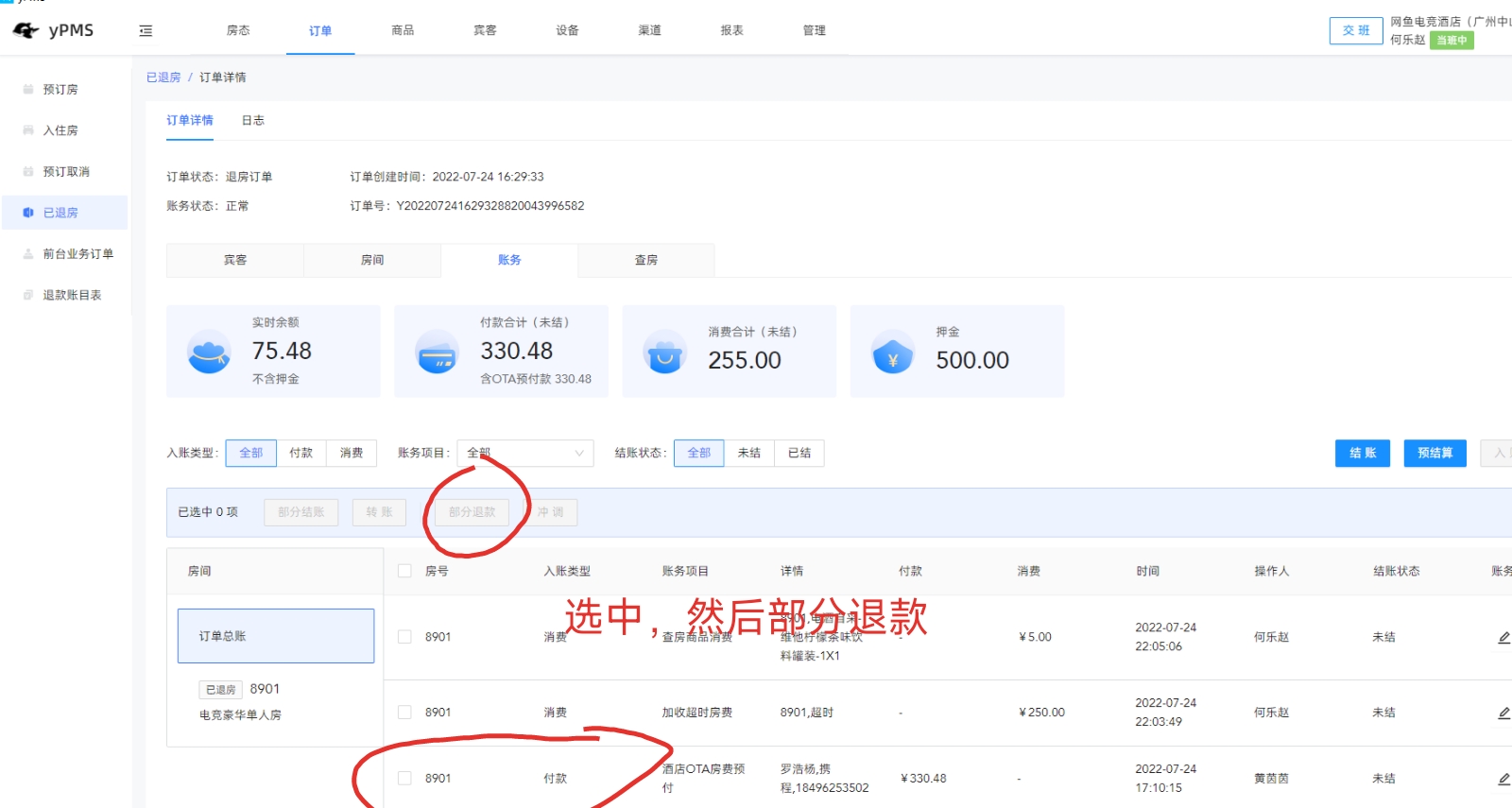Open 商品 in top navigation
Screen dimensions: 1512x808
403,30
